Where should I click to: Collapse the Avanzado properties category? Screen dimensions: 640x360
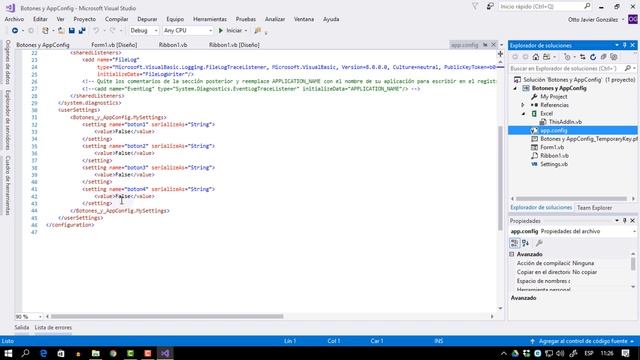[x=512, y=254]
